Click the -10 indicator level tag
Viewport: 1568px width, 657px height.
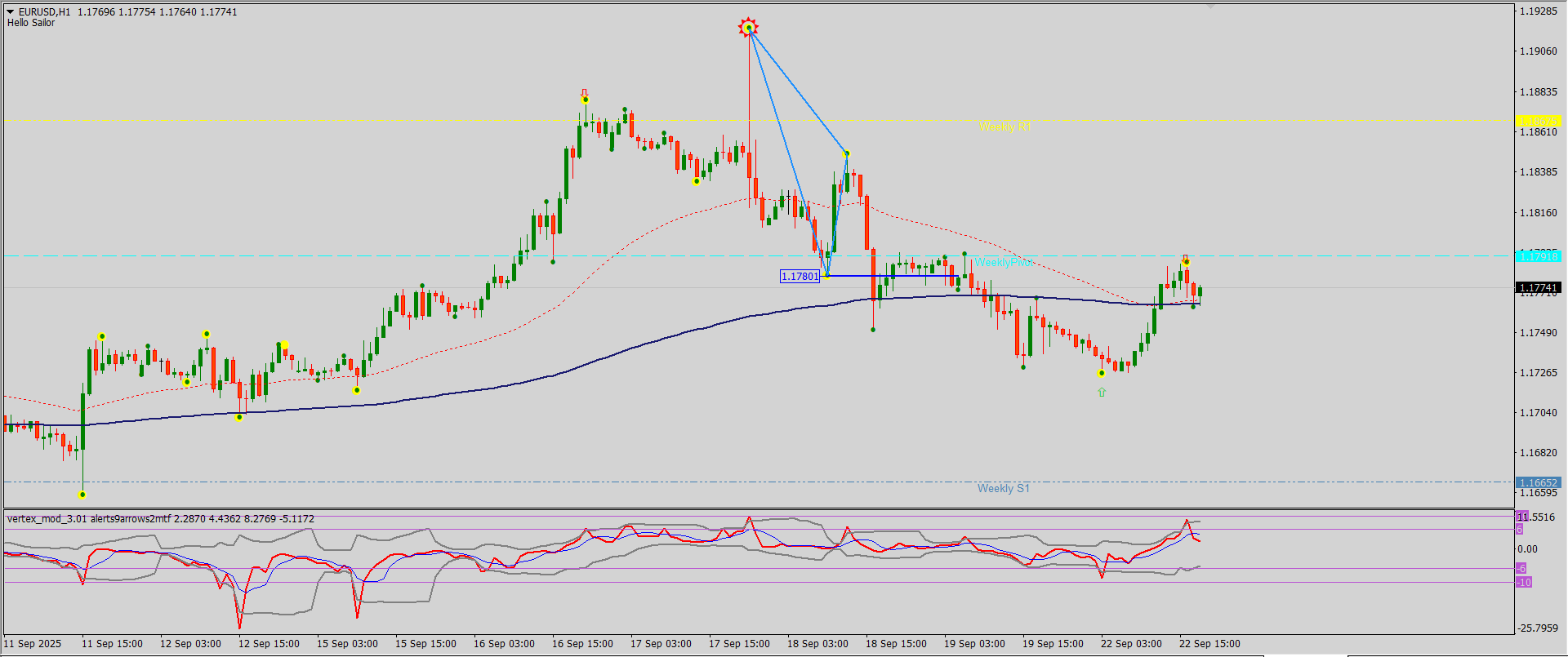coord(1524,582)
